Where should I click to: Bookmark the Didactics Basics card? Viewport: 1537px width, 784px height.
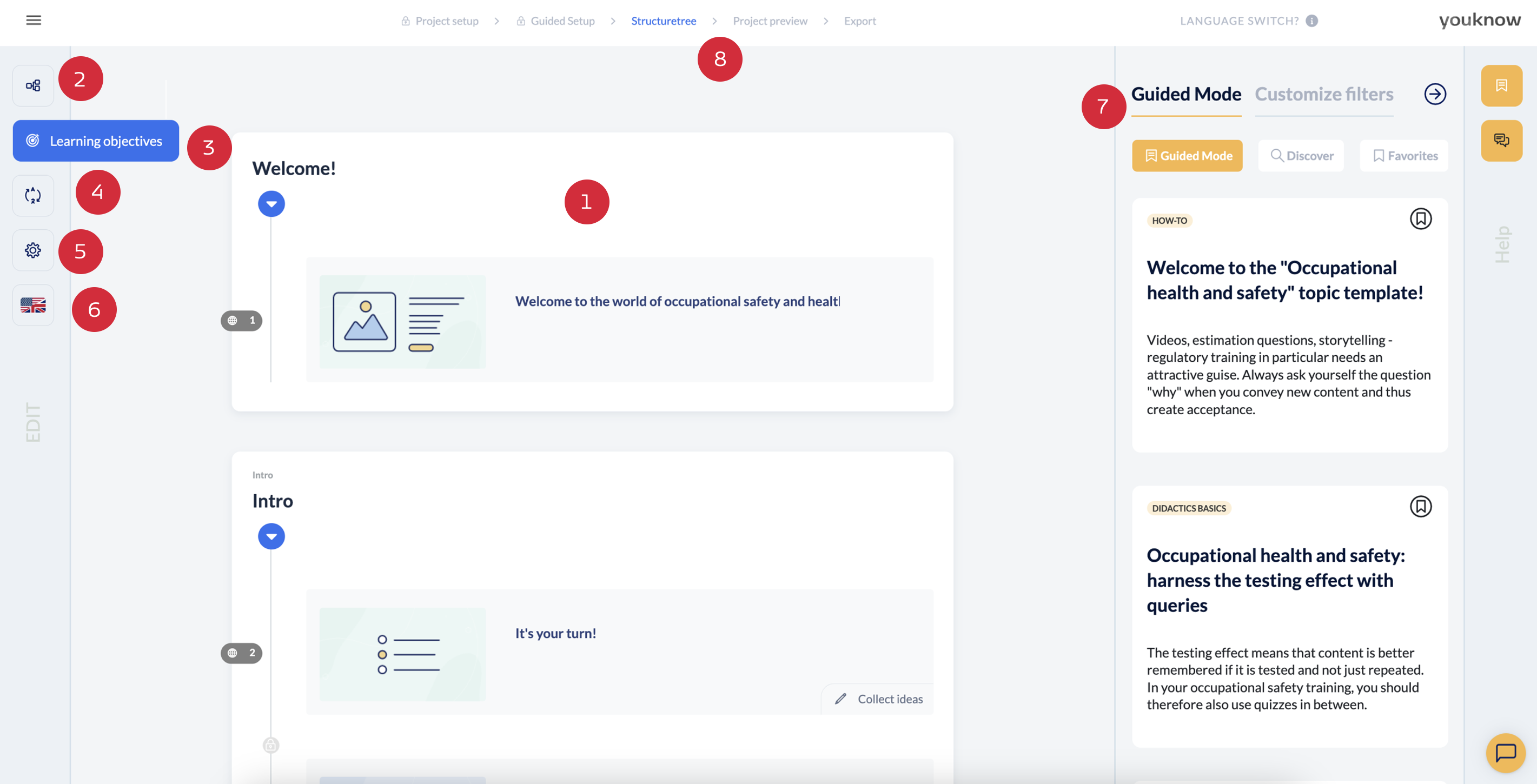point(1420,507)
